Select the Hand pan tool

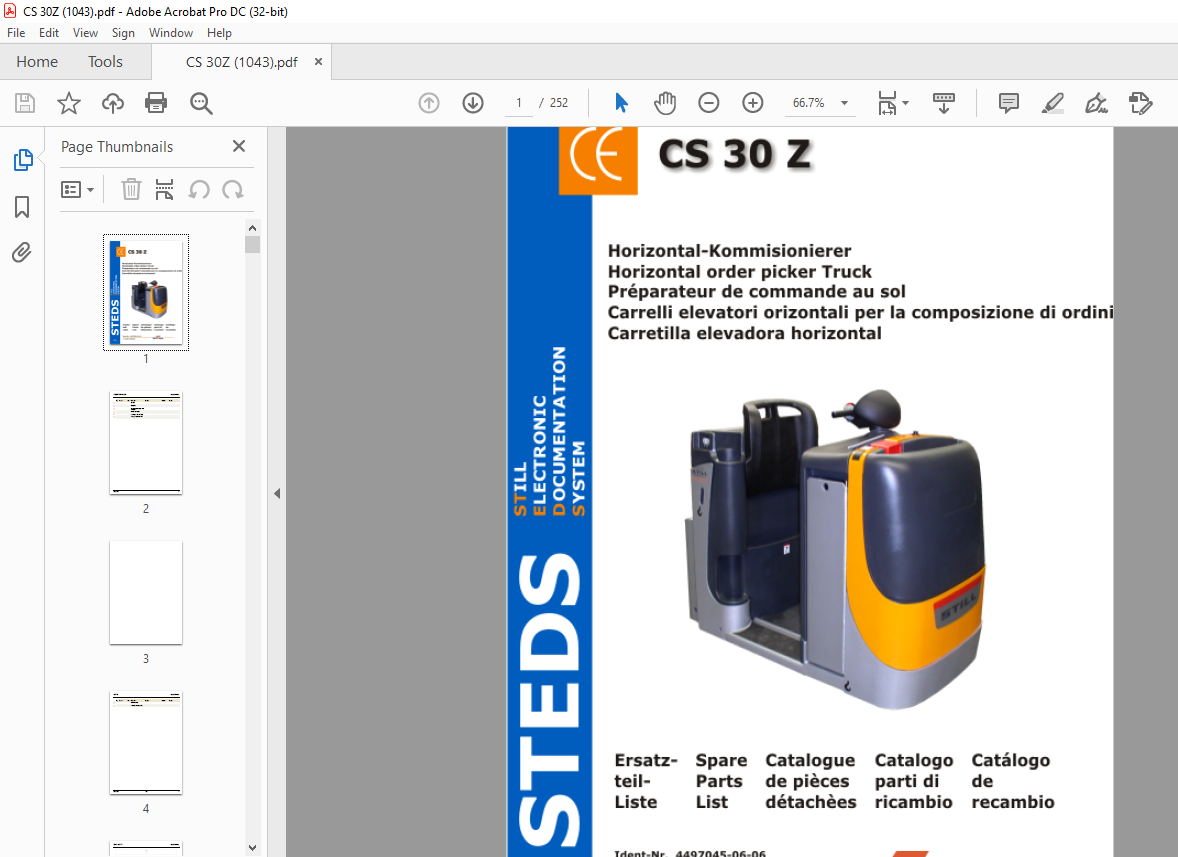[665, 103]
